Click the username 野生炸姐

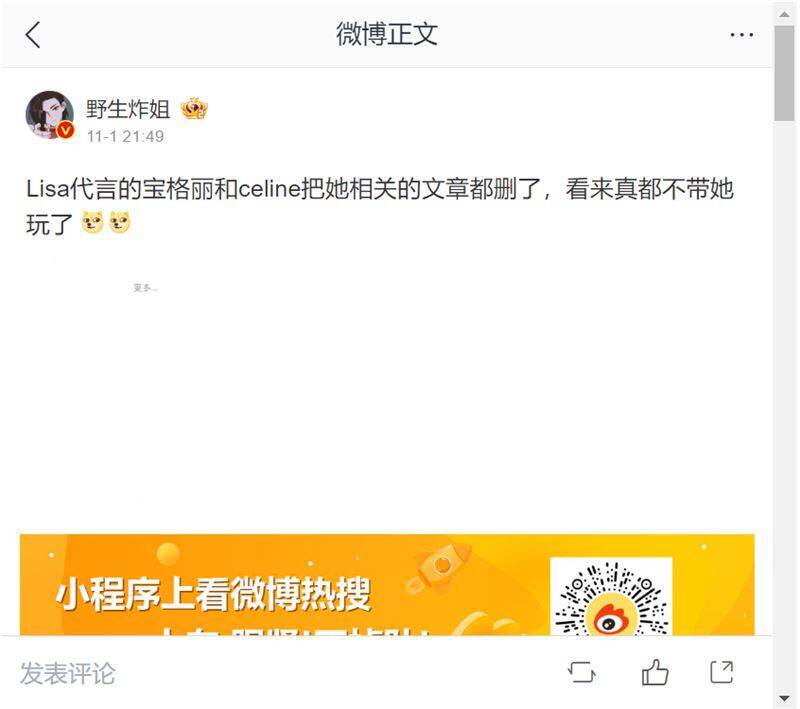(128, 109)
